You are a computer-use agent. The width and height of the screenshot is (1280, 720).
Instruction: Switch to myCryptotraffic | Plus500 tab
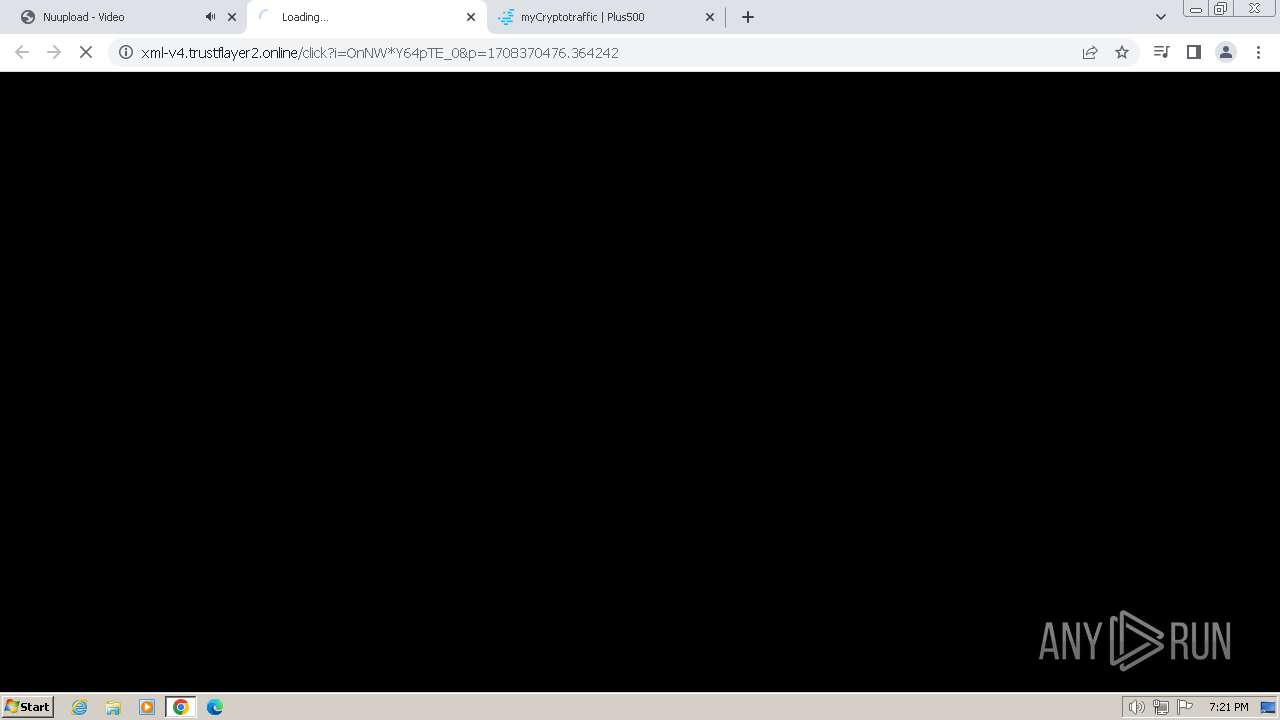(x=605, y=17)
